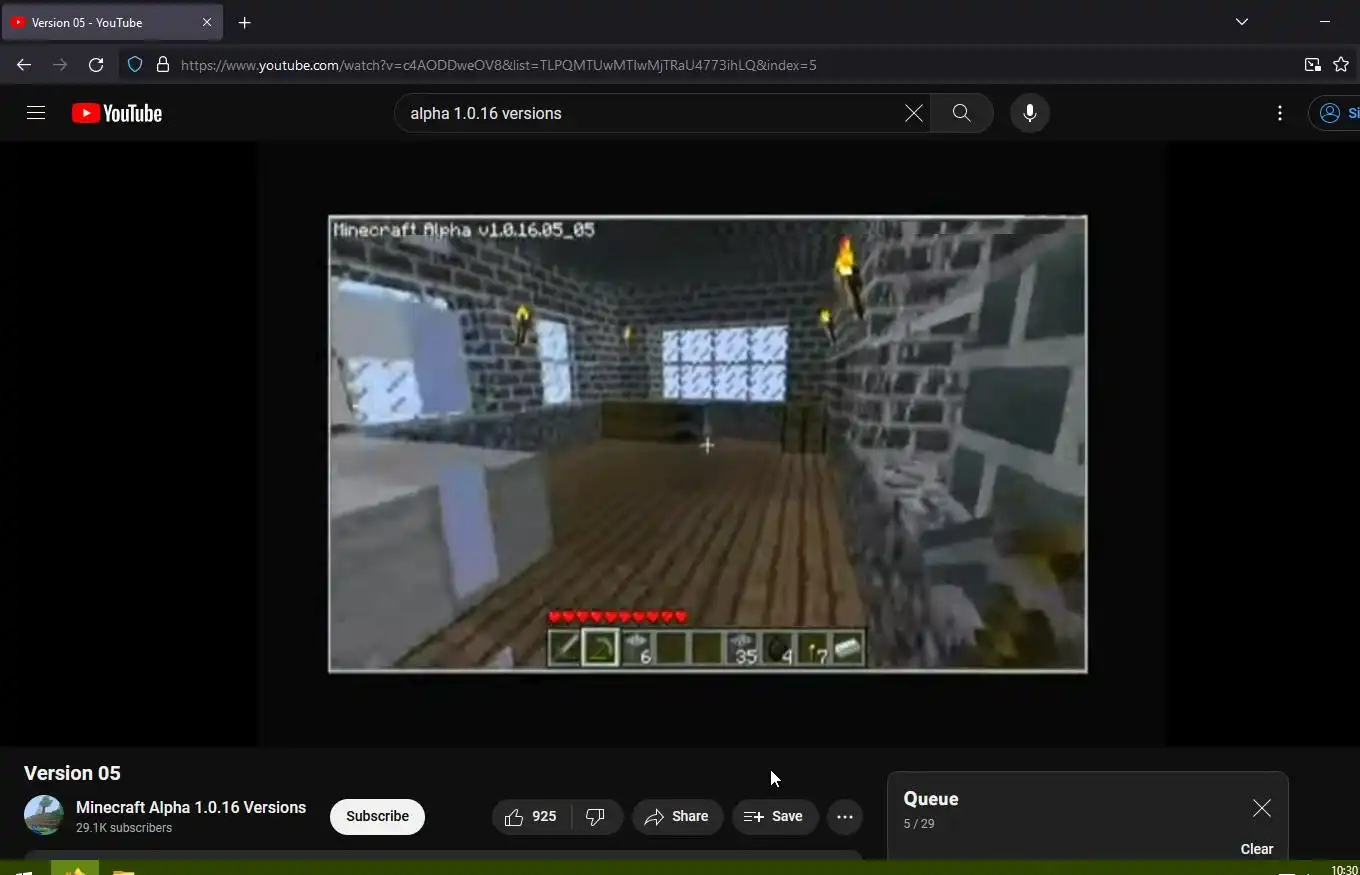List all tabs dropdown chevron

coord(1242,21)
